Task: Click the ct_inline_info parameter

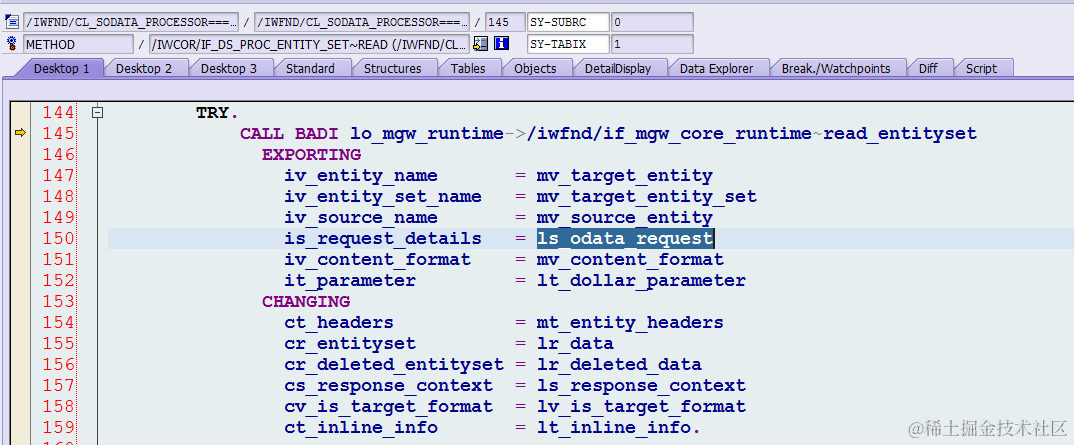Action: pos(361,427)
